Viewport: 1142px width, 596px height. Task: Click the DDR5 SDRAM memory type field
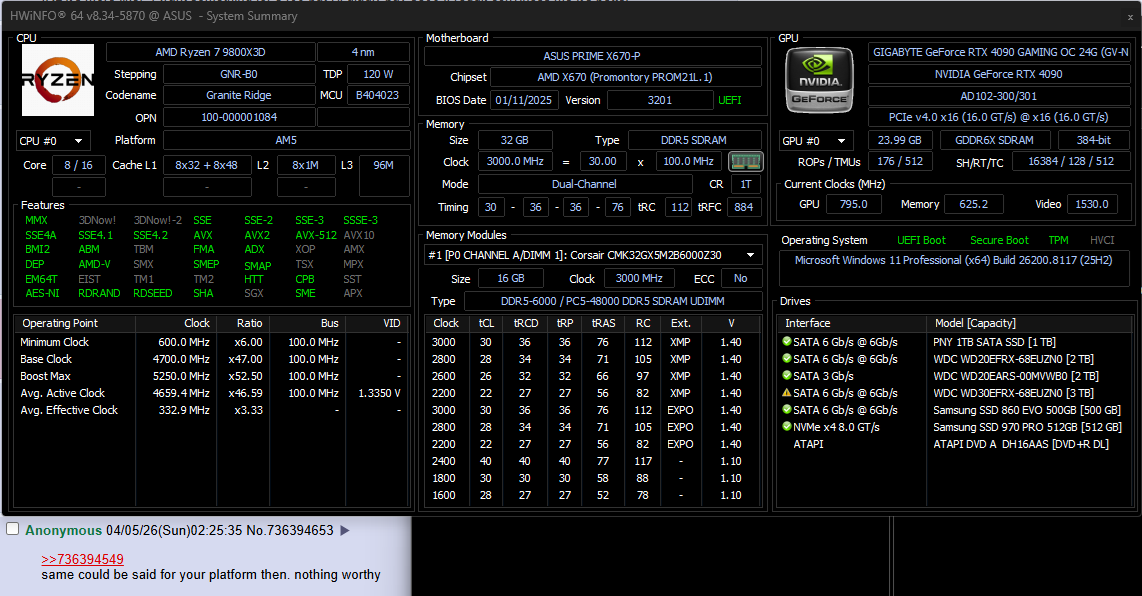pyautogui.click(x=694, y=140)
